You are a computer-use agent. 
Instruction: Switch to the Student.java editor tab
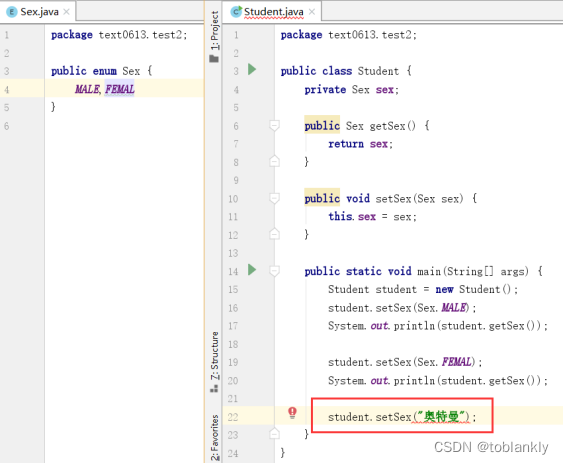tap(273, 12)
